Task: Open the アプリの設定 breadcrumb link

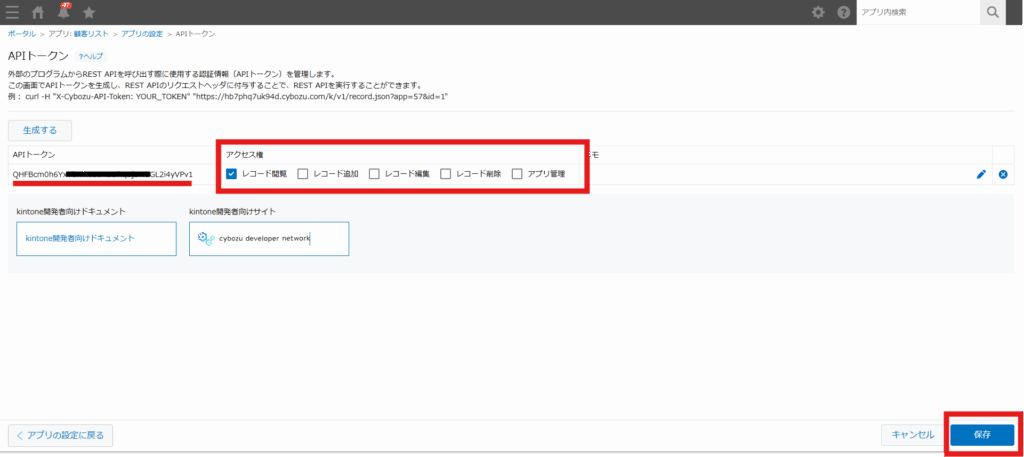Action: (142, 33)
